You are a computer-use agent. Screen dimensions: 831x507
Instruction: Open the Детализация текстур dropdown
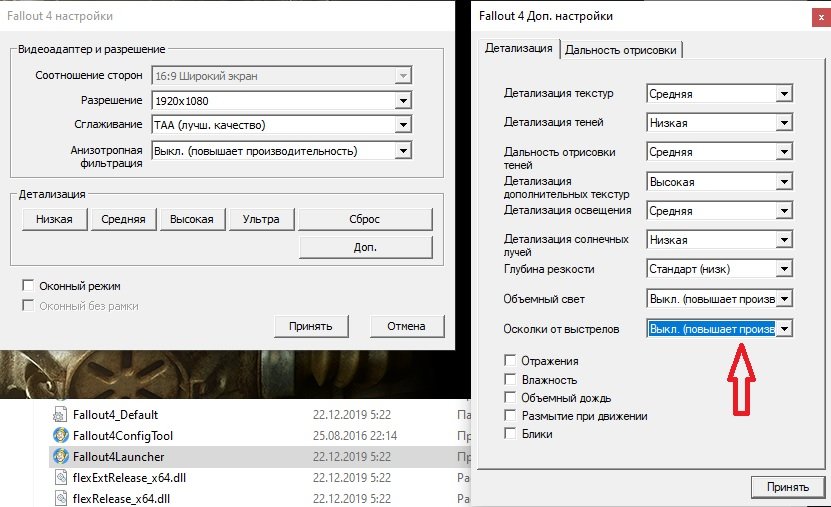click(784, 94)
